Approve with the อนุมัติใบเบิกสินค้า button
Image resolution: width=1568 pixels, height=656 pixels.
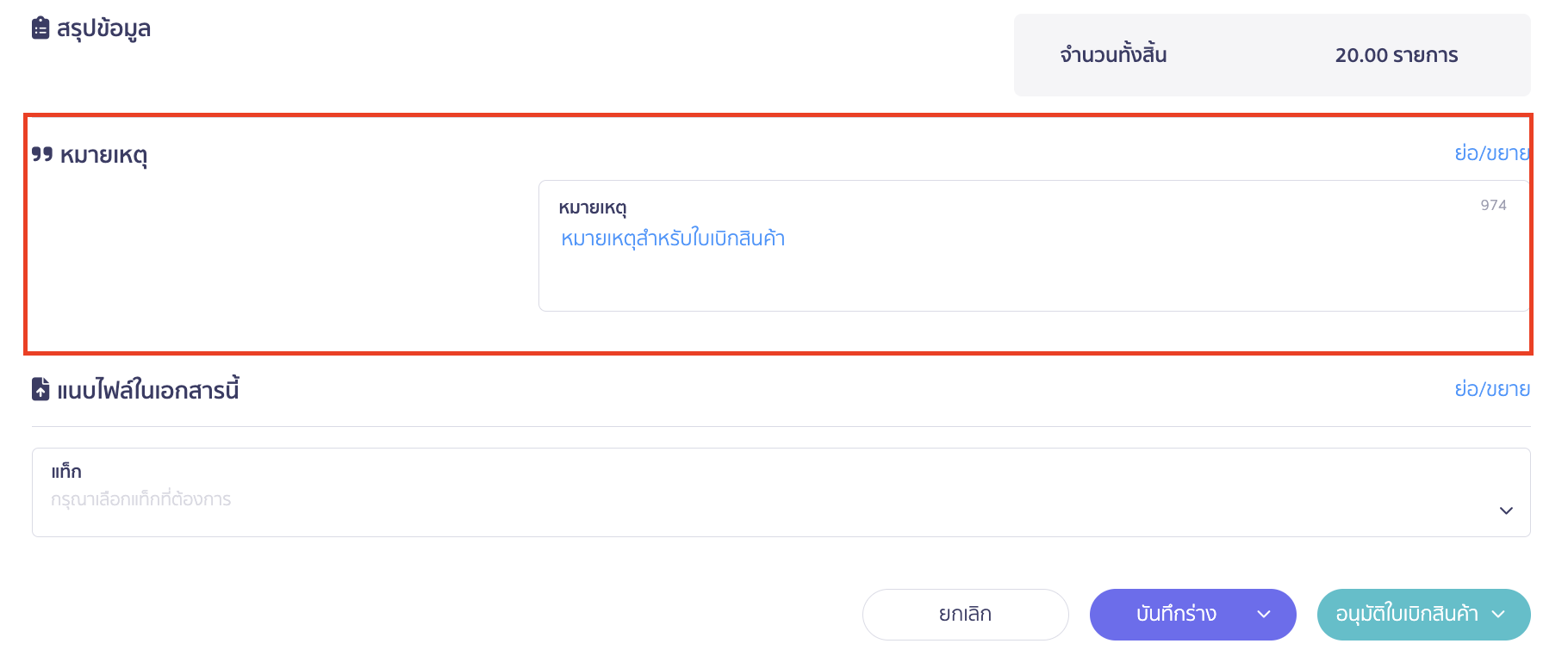point(1406,614)
